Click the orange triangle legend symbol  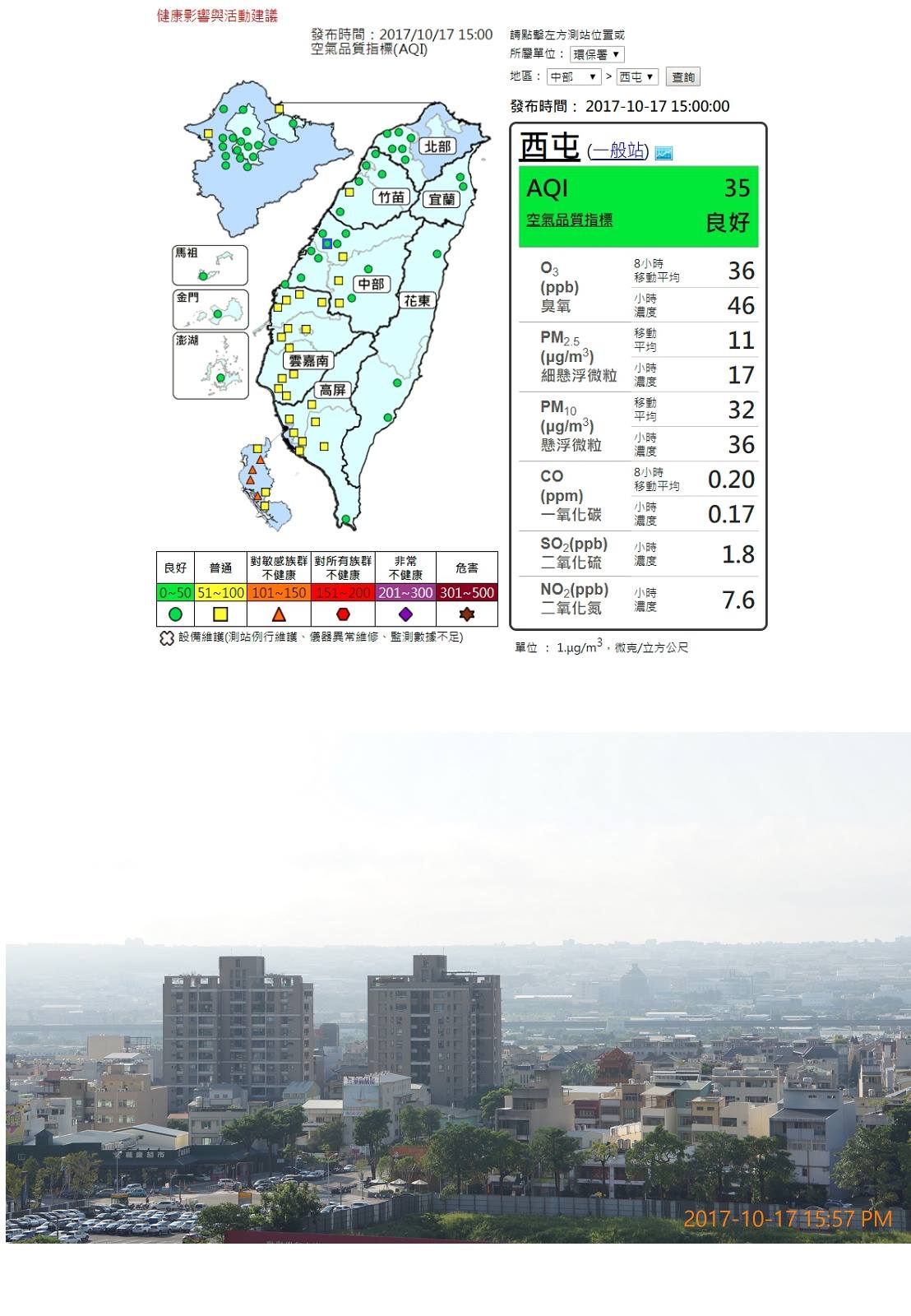(x=279, y=614)
